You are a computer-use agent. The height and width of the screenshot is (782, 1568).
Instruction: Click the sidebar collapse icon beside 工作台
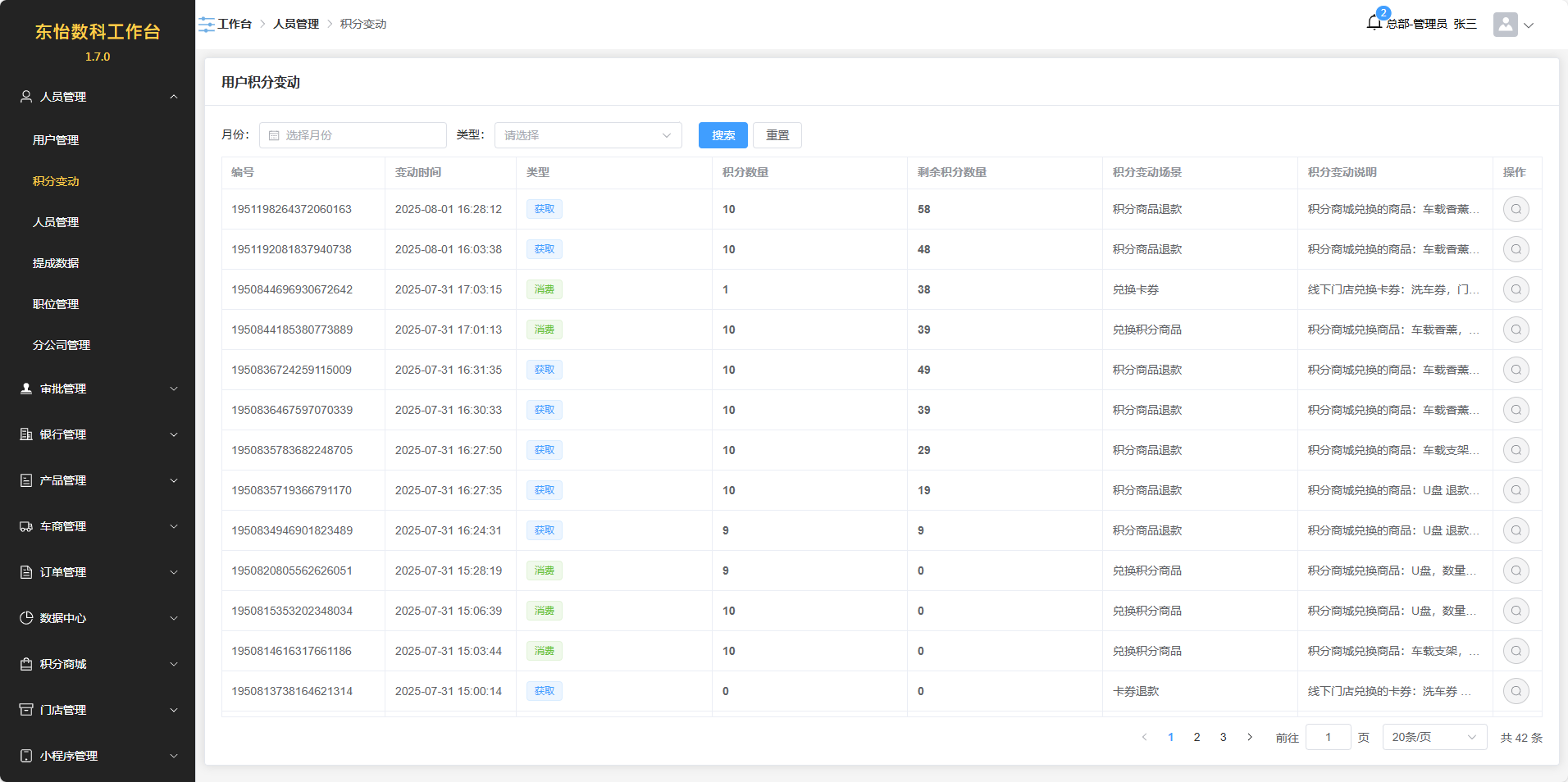[x=207, y=25]
